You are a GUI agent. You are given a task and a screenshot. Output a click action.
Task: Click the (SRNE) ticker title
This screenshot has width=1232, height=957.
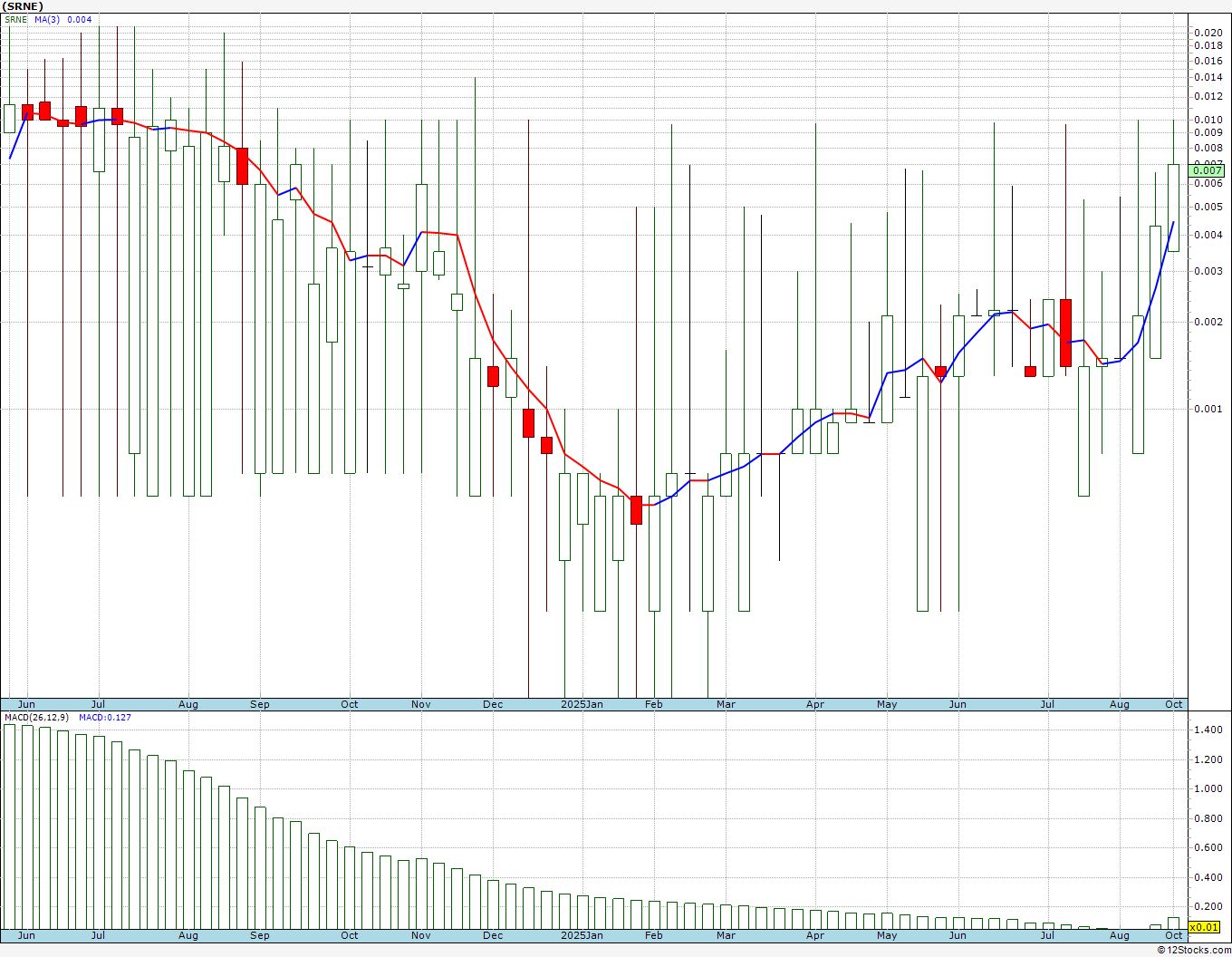tap(23, 6)
